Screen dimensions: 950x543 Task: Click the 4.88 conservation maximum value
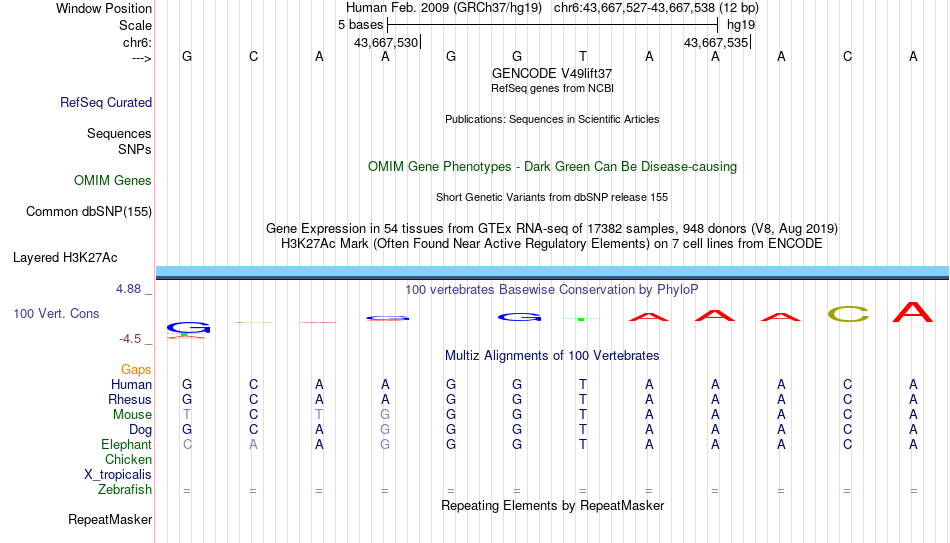click(x=128, y=289)
